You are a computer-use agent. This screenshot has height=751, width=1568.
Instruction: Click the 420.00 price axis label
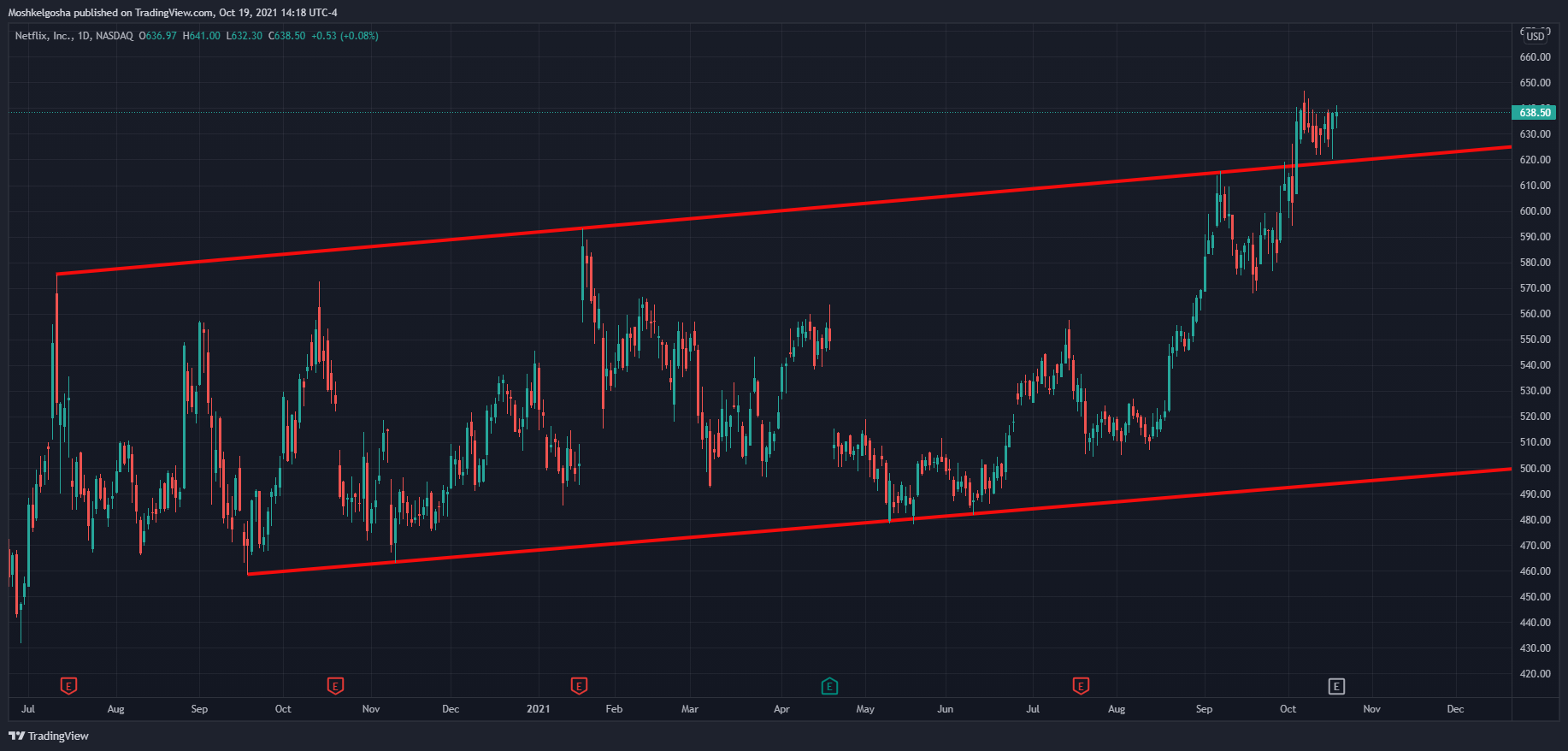coord(1536,674)
